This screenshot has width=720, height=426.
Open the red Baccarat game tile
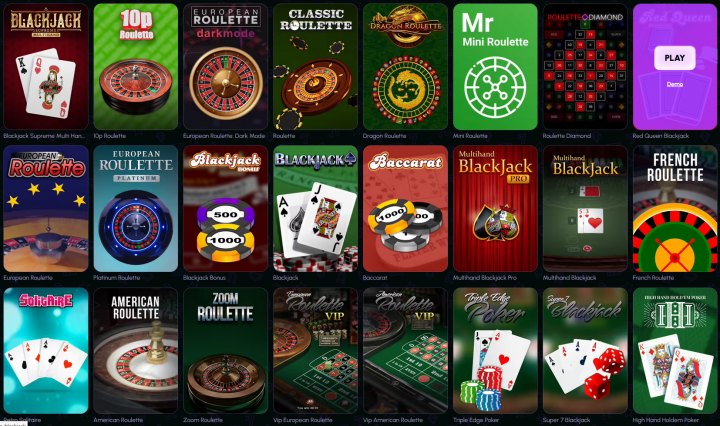405,208
